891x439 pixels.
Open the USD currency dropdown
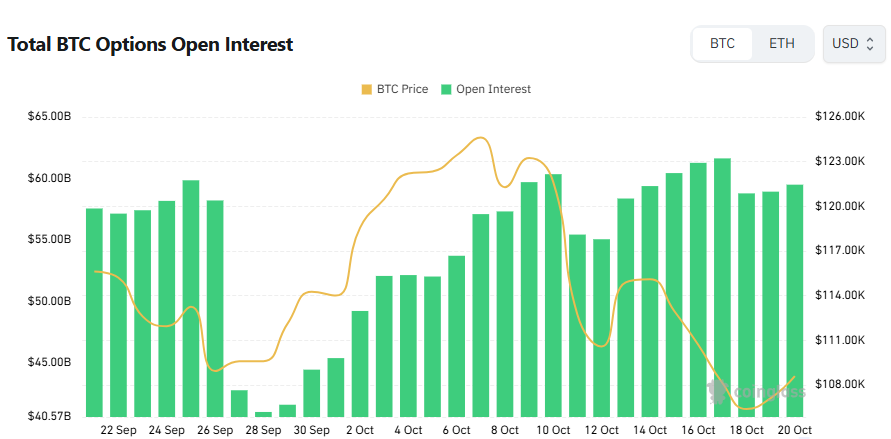pyautogui.click(x=854, y=44)
